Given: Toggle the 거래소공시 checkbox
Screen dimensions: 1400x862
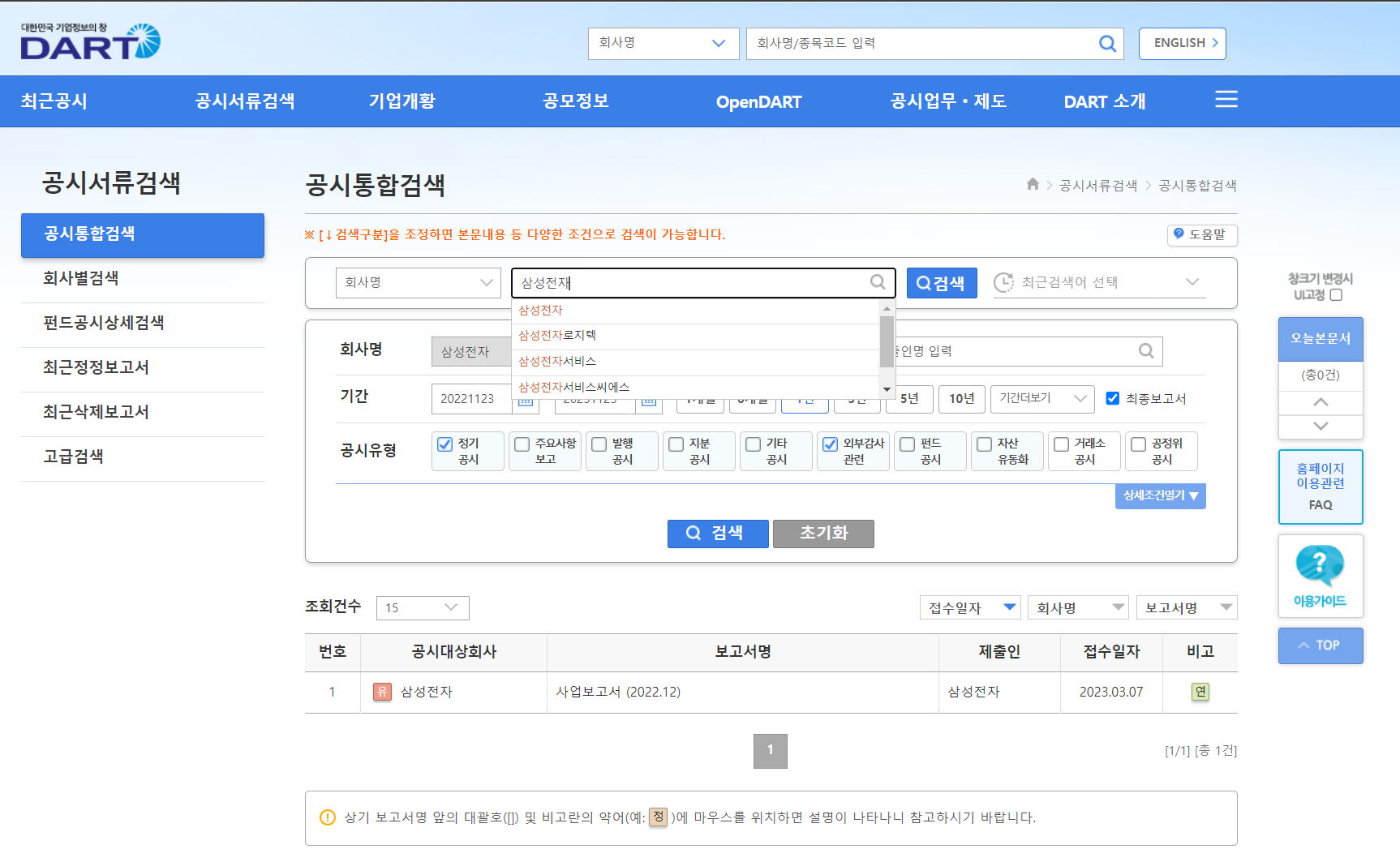Looking at the screenshot, I should click(1062, 444).
